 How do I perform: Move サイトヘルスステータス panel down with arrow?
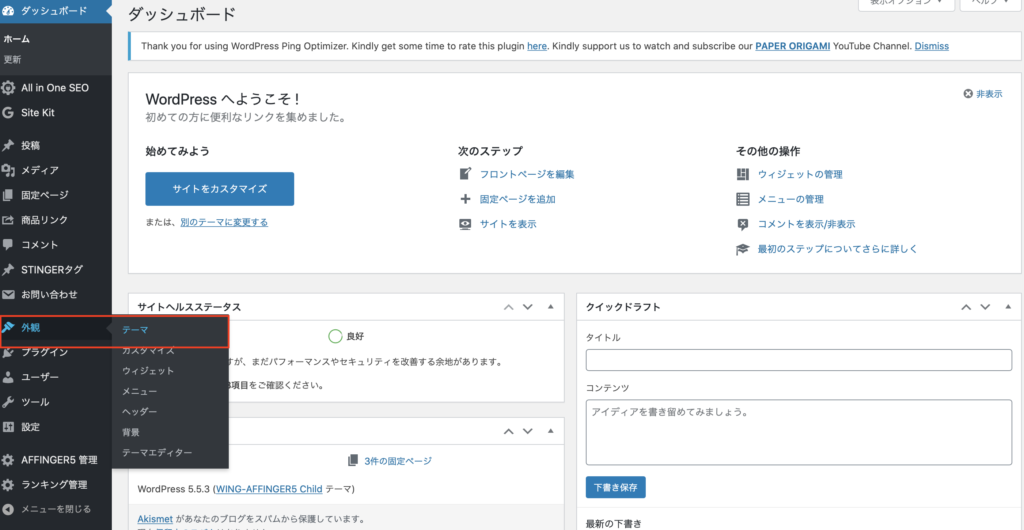coord(528,307)
